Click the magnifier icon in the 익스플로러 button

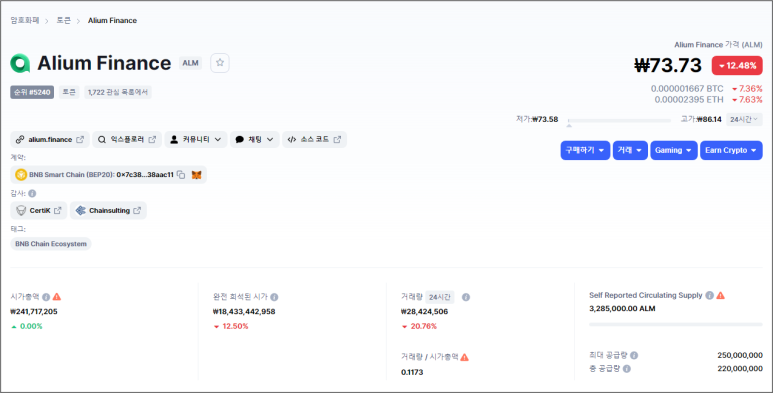click(x=102, y=140)
